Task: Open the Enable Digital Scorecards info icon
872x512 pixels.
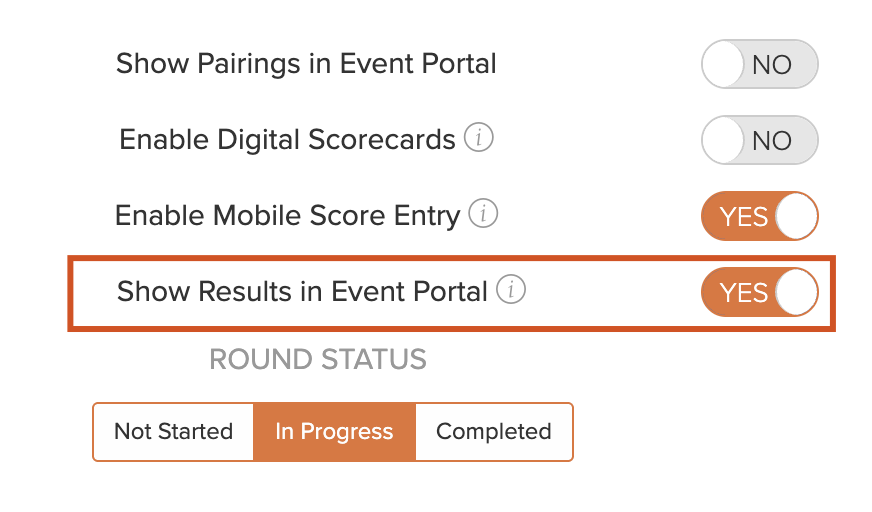Action: 478,137
